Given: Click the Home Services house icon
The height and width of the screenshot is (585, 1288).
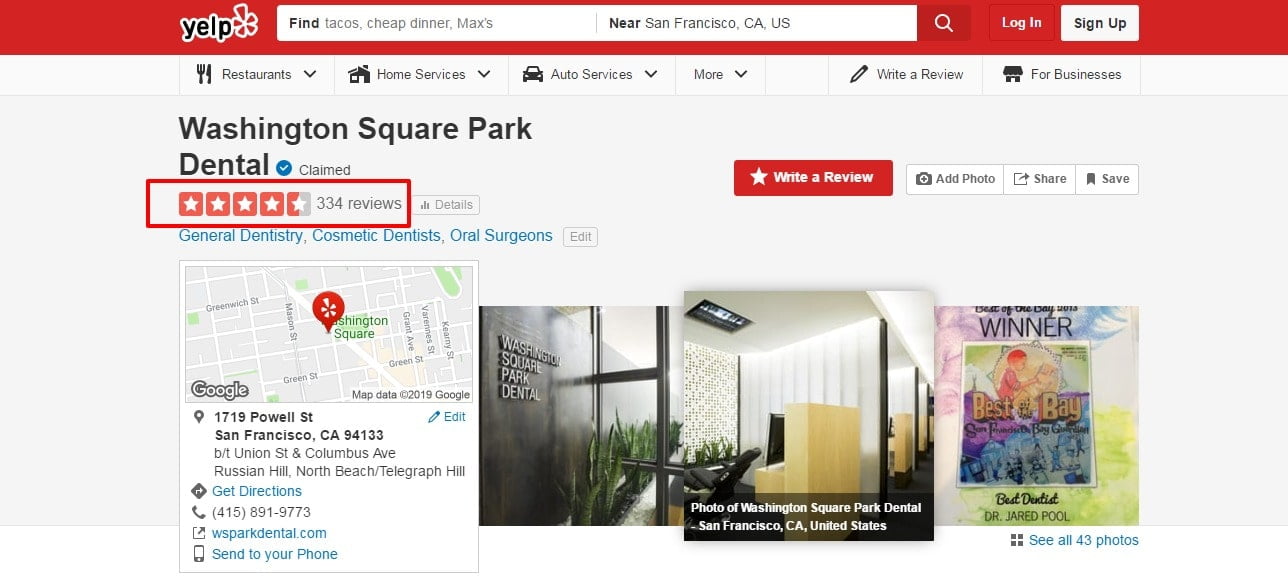Looking at the screenshot, I should pos(359,74).
